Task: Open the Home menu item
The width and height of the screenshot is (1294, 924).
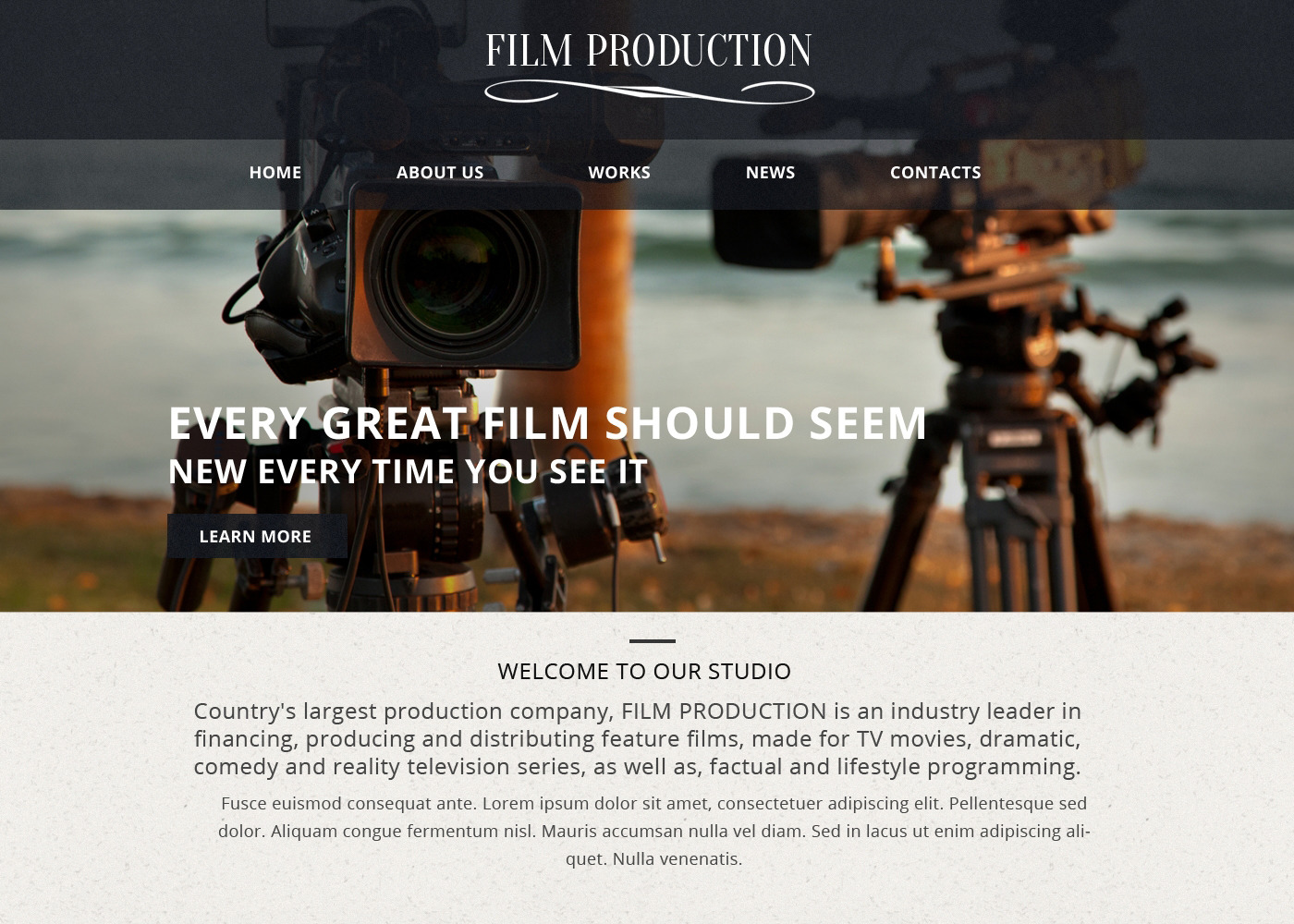Action: pyautogui.click(x=275, y=173)
